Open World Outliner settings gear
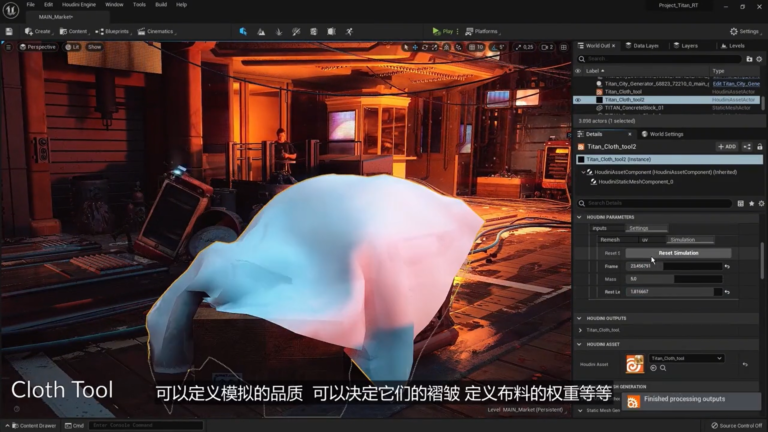Viewport: 768px width, 432px height. click(759, 59)
